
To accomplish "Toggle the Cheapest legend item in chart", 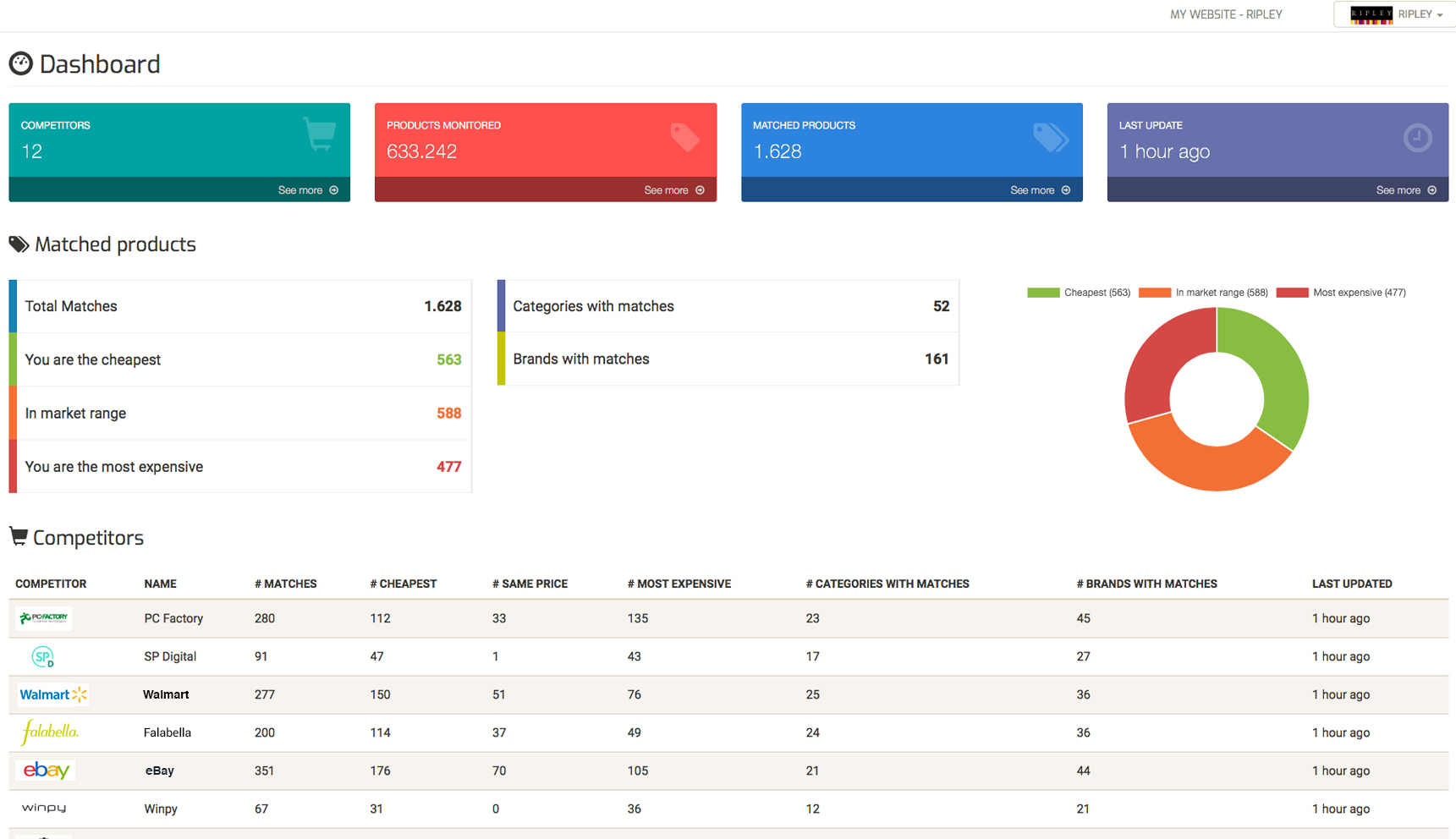I will click(x=1079, y=293).
